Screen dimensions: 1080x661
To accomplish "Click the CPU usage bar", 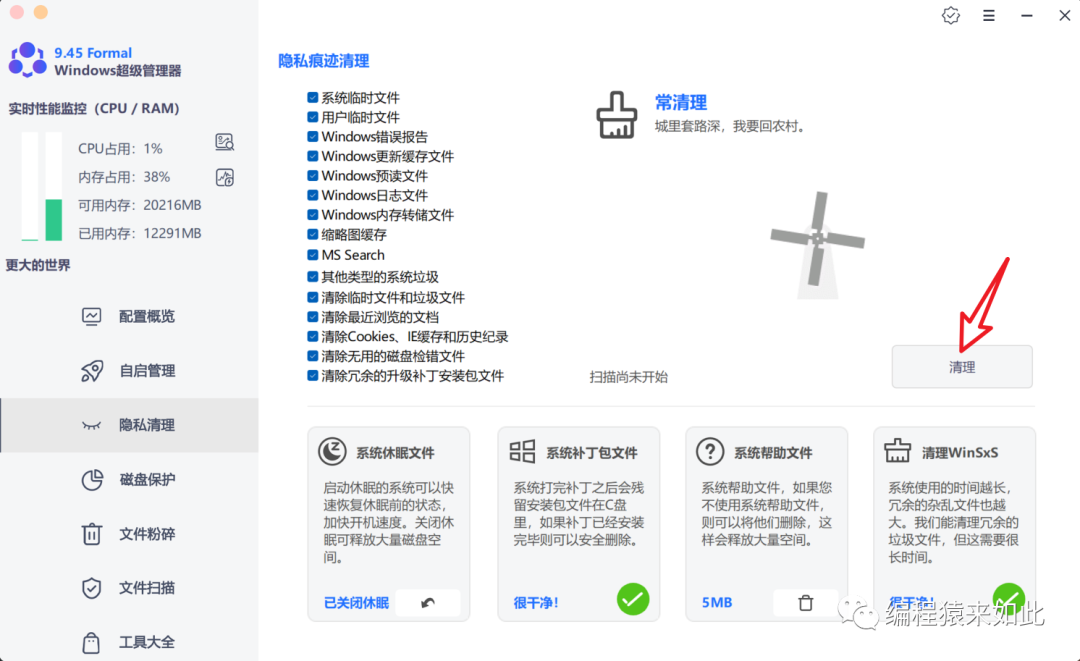I will [x=30, y=186].
